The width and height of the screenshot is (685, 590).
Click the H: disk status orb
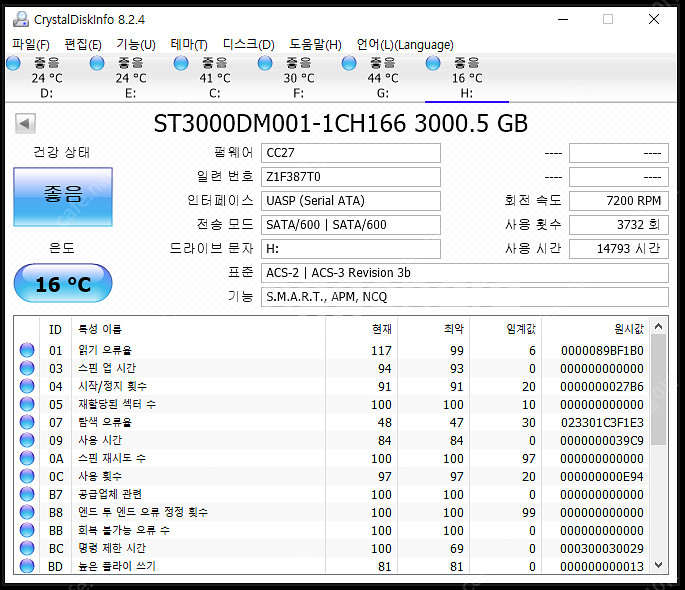pyautogui.click(x=433, y=63)
